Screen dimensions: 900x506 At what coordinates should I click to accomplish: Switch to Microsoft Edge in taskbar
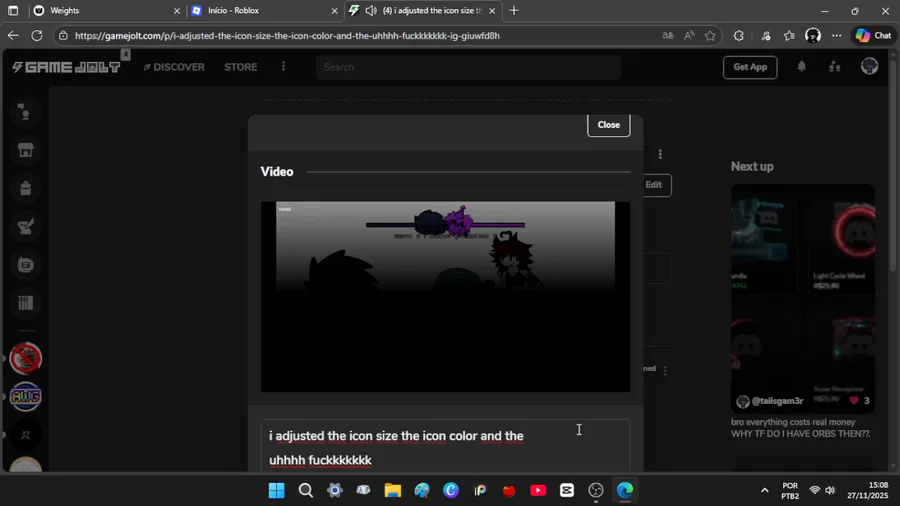(x=624, y=491)
